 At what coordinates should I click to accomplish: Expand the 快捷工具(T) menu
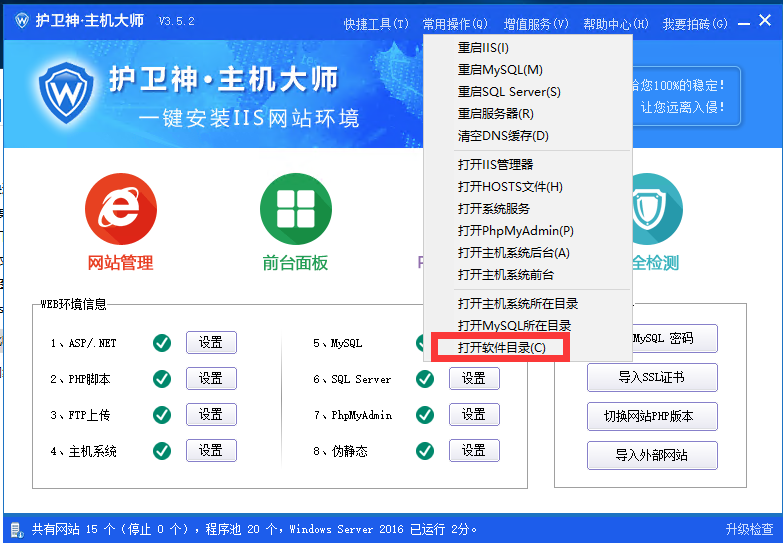[x=376, y=23]
